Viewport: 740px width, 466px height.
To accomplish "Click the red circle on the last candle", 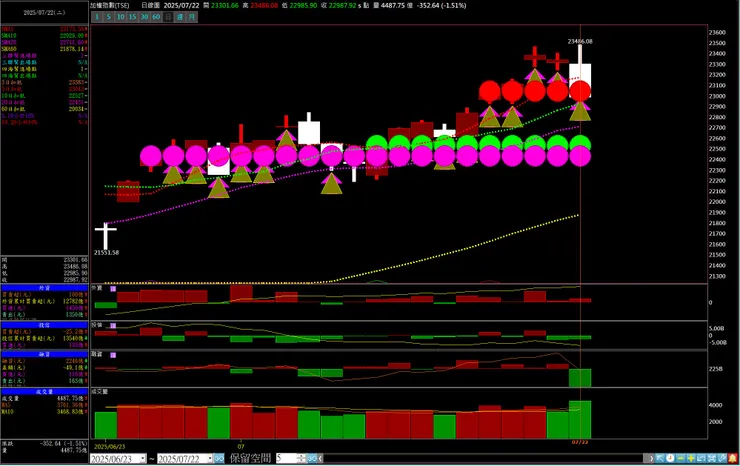I will tap(580, 91).
